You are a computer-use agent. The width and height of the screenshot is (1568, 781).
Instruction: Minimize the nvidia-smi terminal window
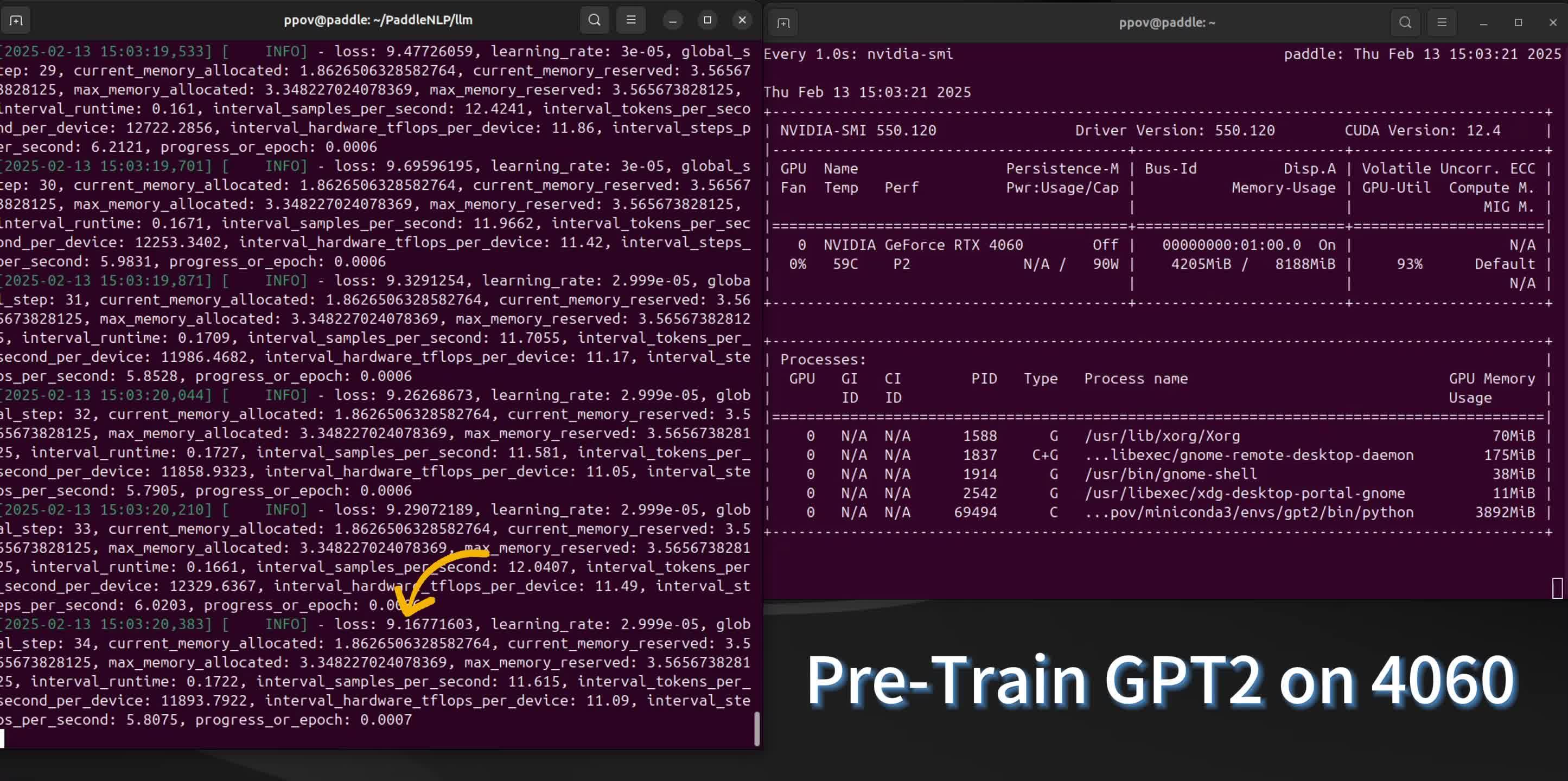1483,22
